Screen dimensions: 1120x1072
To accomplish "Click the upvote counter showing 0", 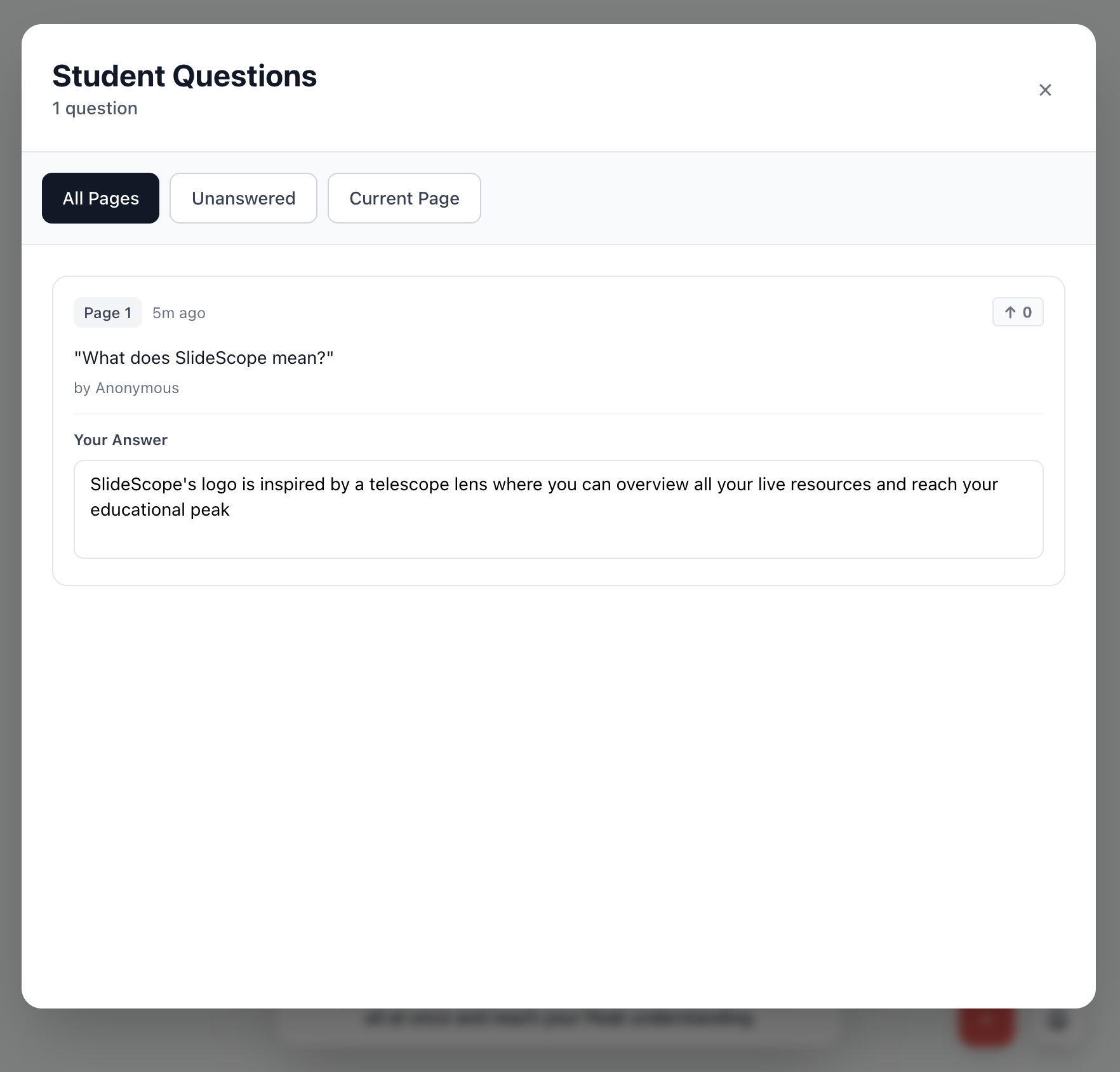I will [x=1017, y=312].
